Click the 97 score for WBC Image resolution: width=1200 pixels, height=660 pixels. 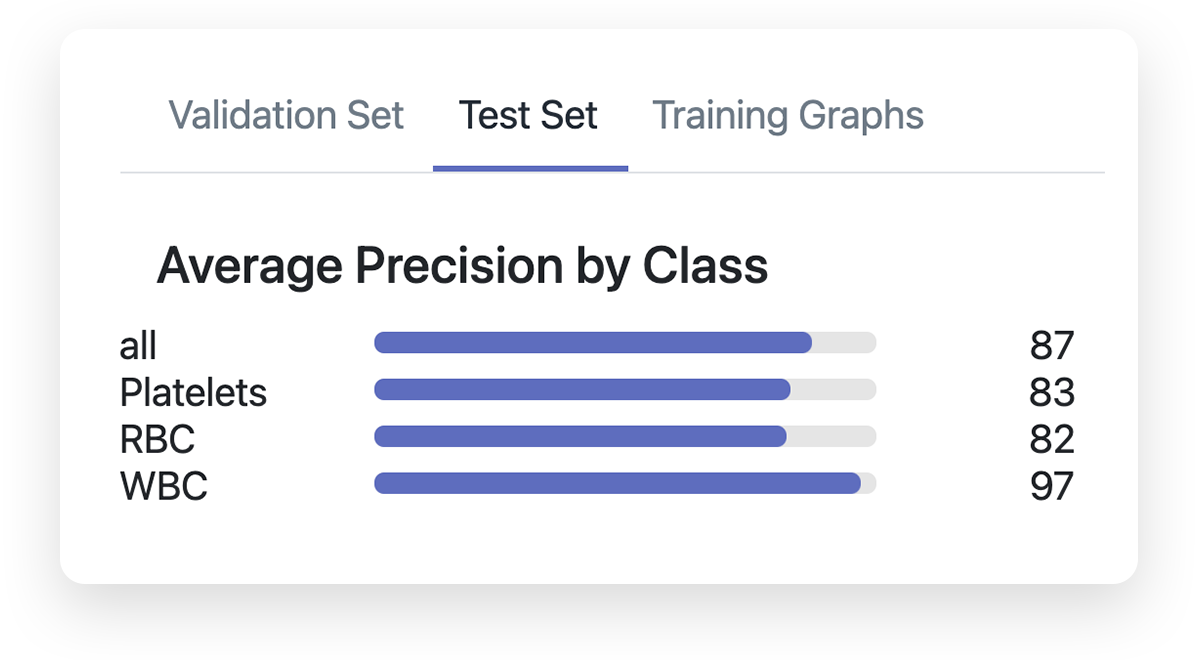click(1051, 487)
